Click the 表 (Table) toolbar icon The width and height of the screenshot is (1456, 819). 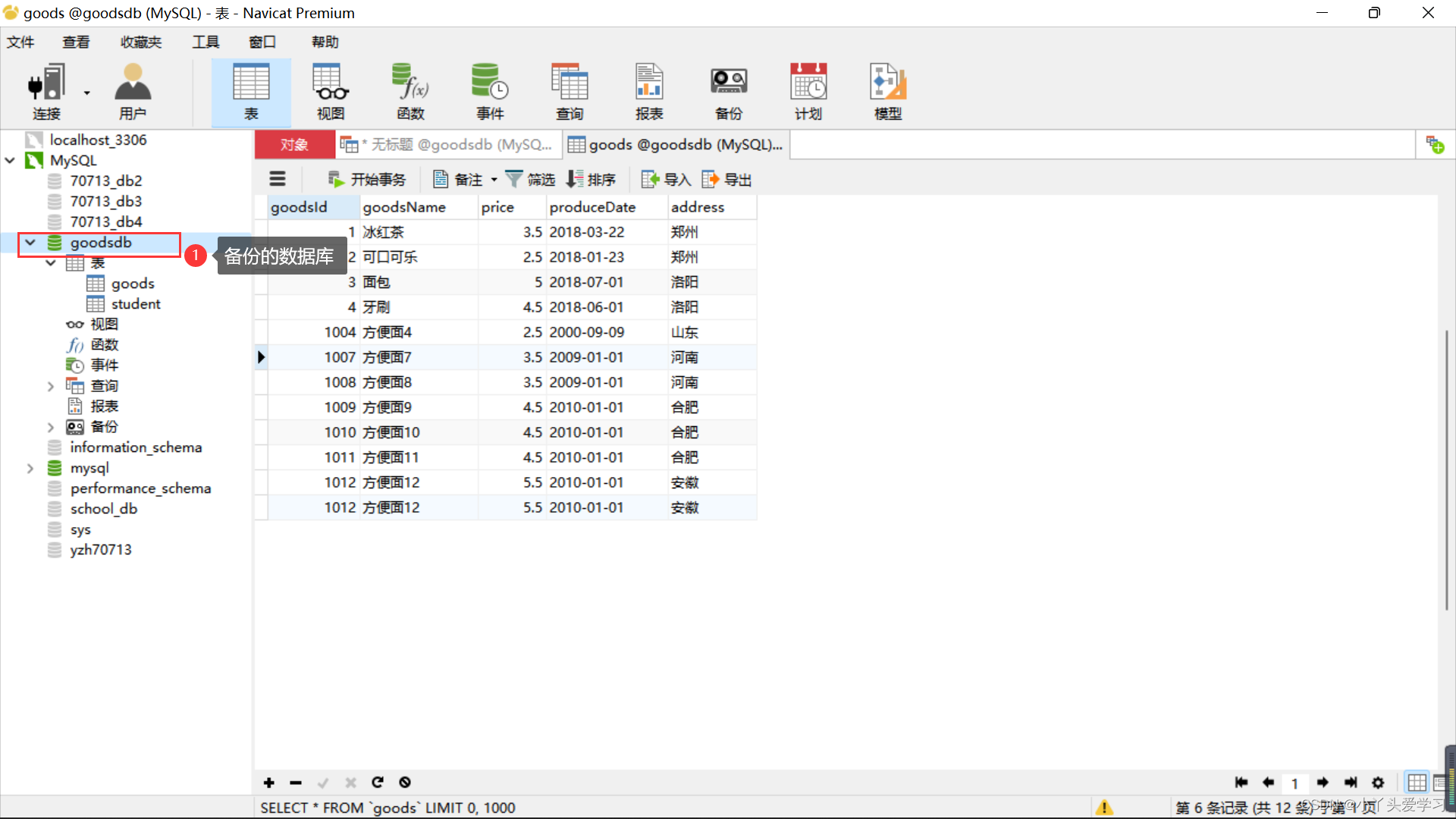(x=251, y=89)
